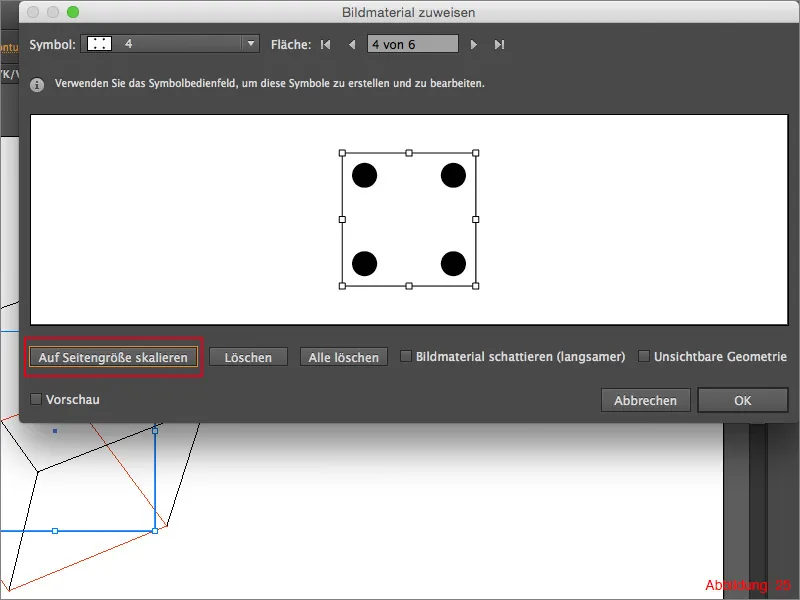Viewport: 800px width, 600px height.
Task: Click the info icon beside the hint text
Action: click(x=37, y=85)
